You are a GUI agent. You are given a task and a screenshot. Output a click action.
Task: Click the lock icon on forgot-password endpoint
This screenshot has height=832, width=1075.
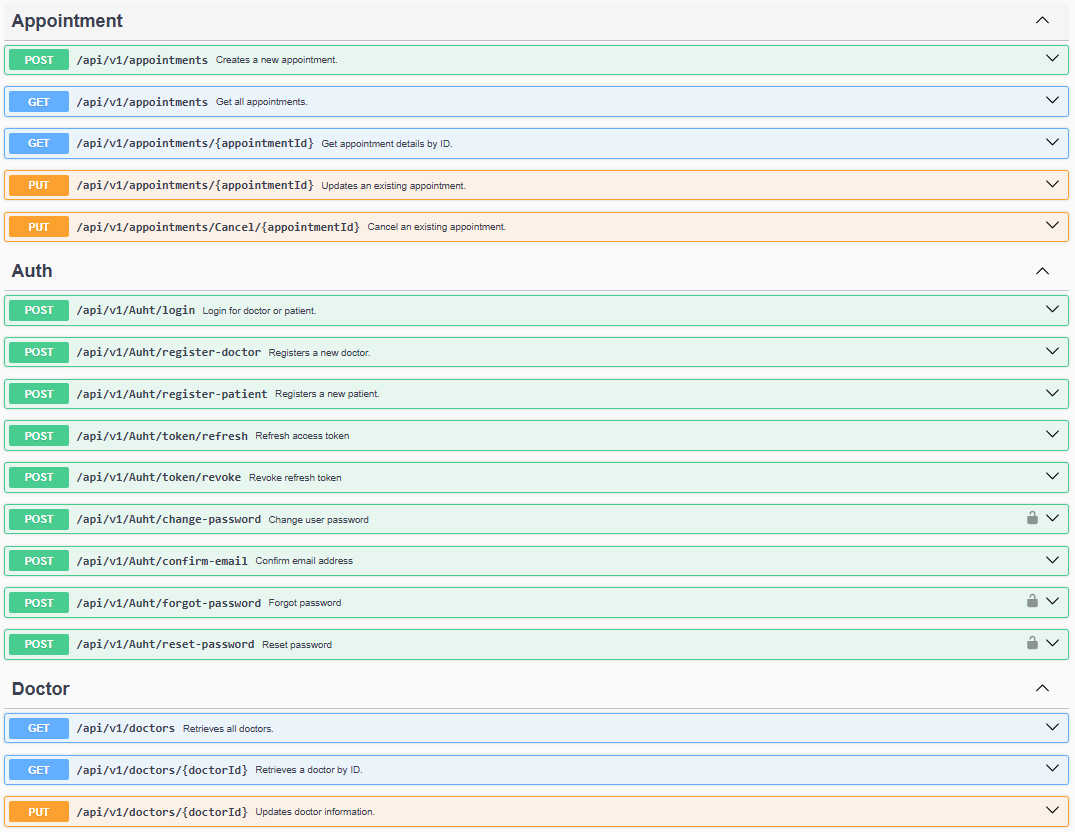(1032, 601)
